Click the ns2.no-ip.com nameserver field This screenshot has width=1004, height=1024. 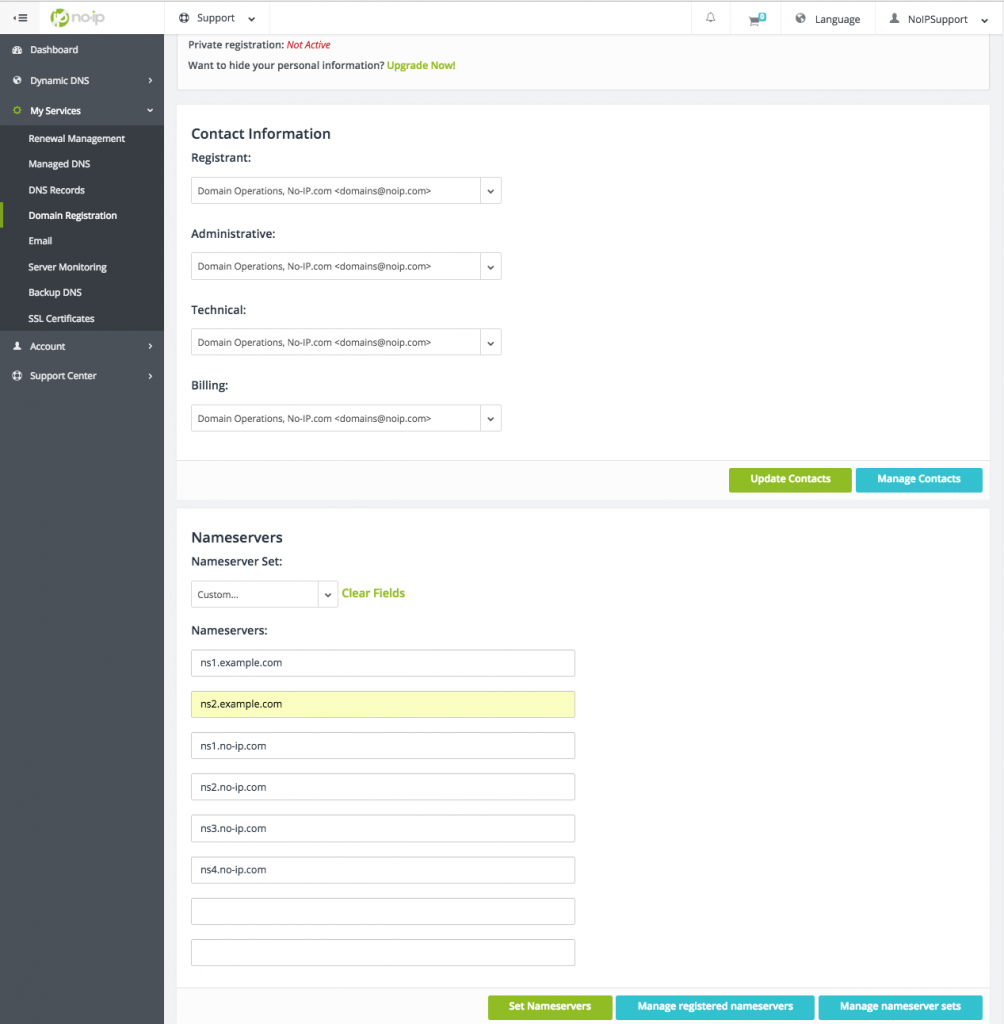pyautogui.click(x=383, y=787)
